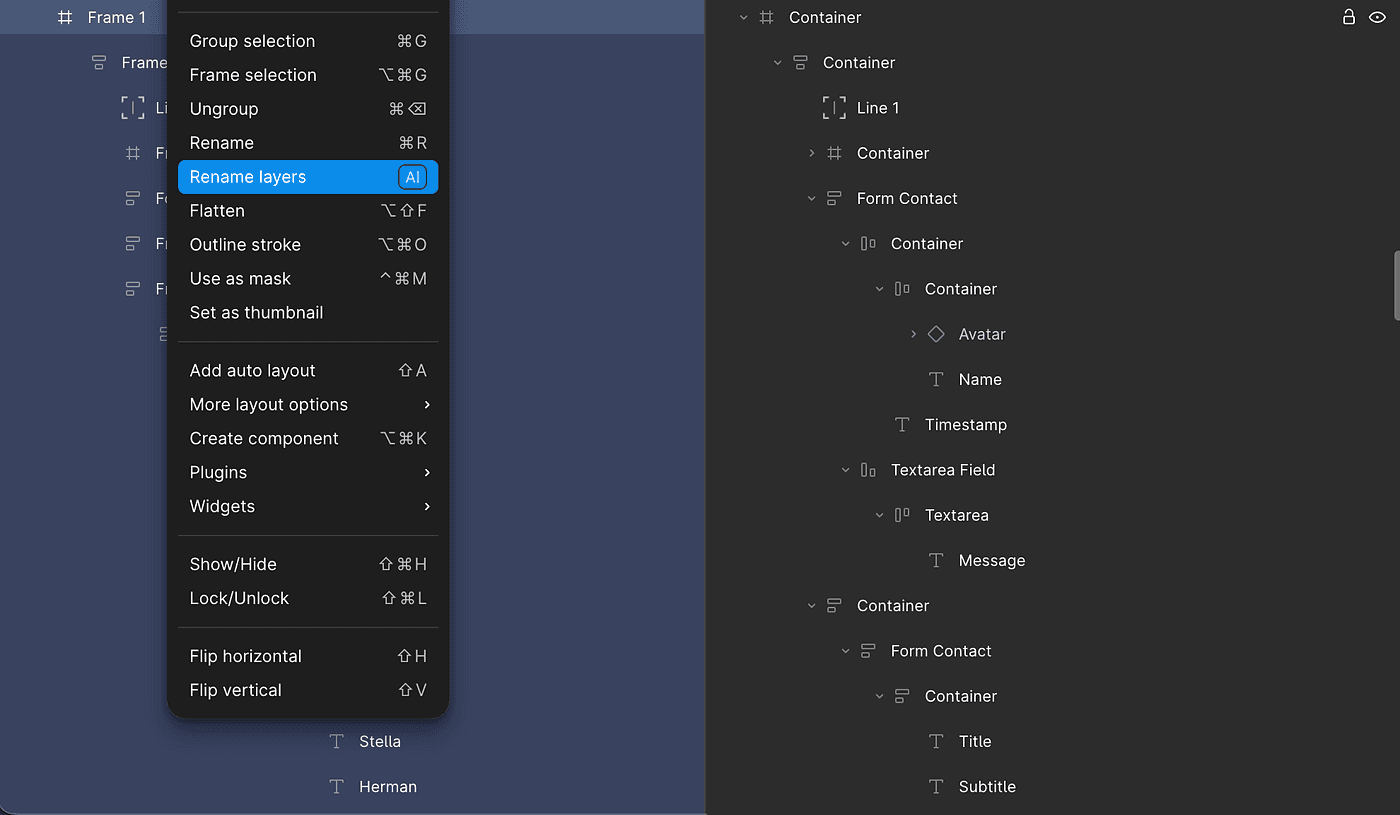1400x815 pixels.
Task: Select the Timestamp text layer
Action: [x=966, y=424]
